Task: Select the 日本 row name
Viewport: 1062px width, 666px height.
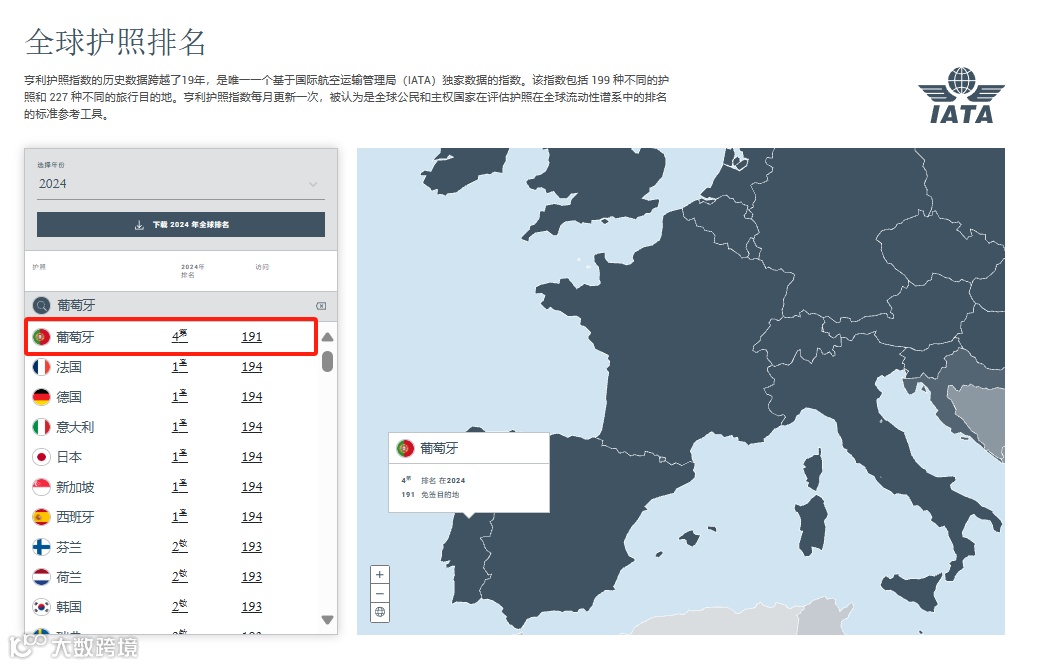Action: (x=69, y=457)
